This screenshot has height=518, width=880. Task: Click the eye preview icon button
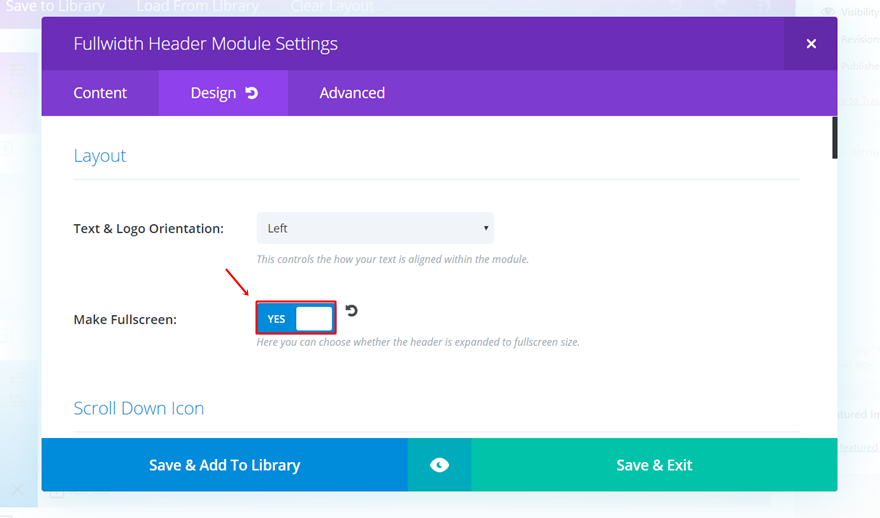(439, 465)
